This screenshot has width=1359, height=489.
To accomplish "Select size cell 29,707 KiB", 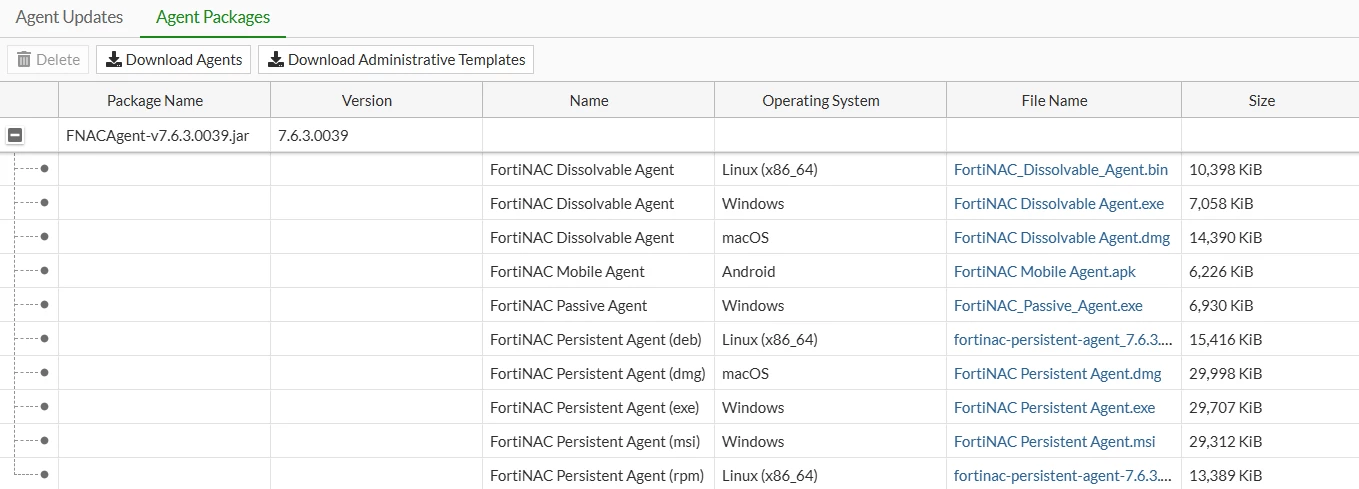I will pyautogui.click(x=1226, y=407).
